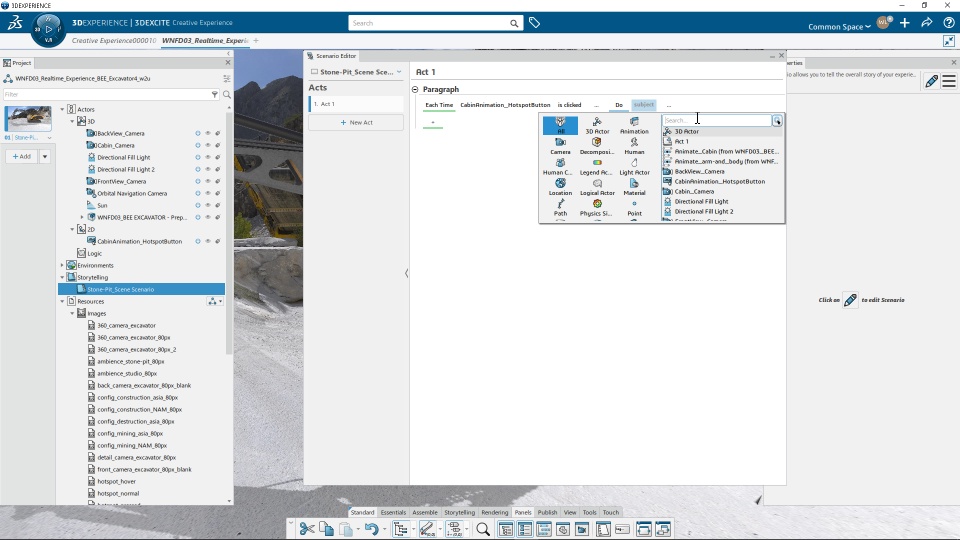Screen dimensions: 960x540
Task: Open the hamburger menu in properties panel
Action: pos(949,81)
